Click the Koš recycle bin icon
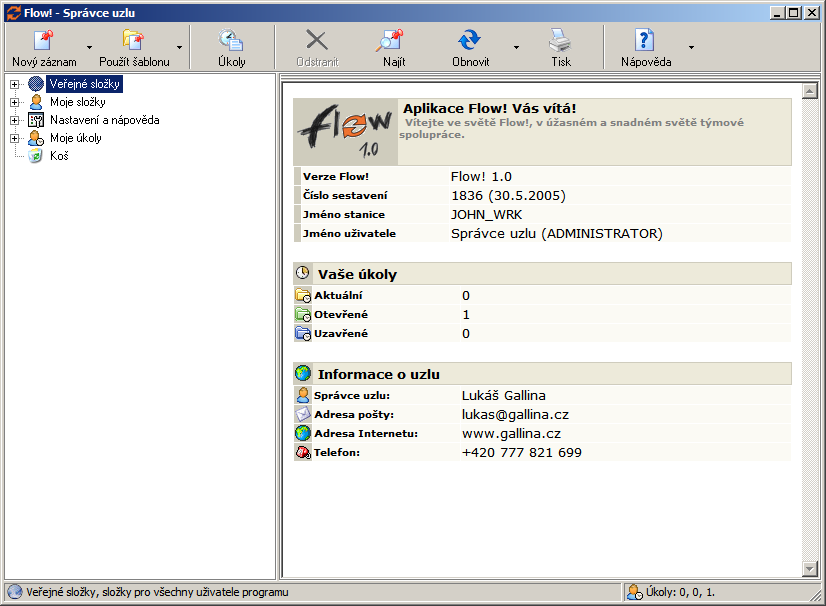 (36, 155)
